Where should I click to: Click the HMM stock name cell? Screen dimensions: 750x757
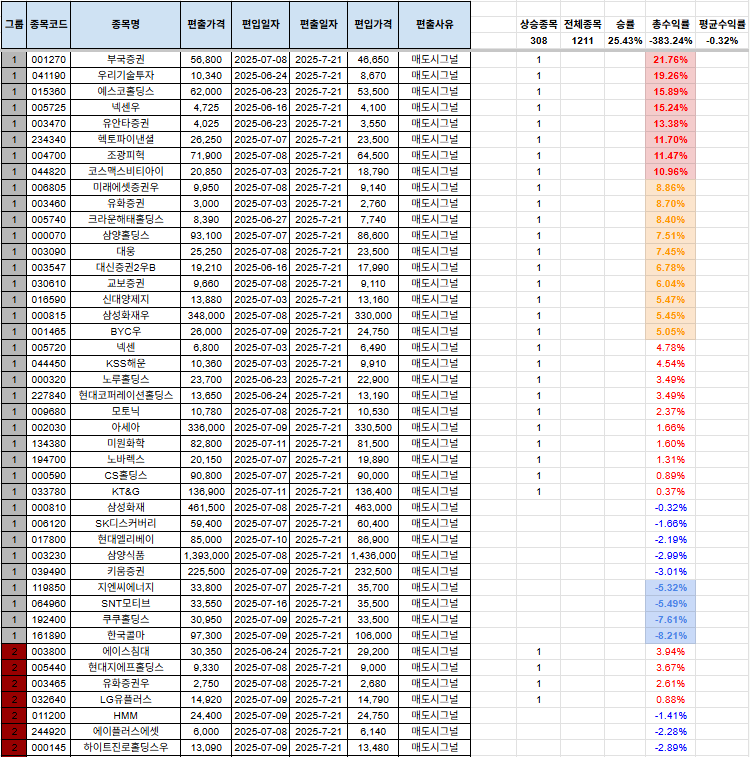tap(125, 715)
